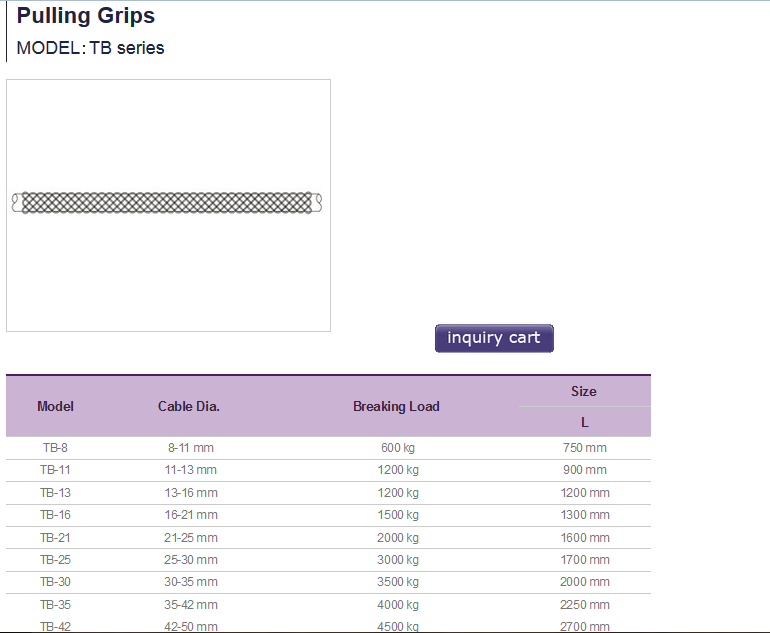Select the TB-8 model cell
The image size is (770, 633).
[x=55, y=448]
